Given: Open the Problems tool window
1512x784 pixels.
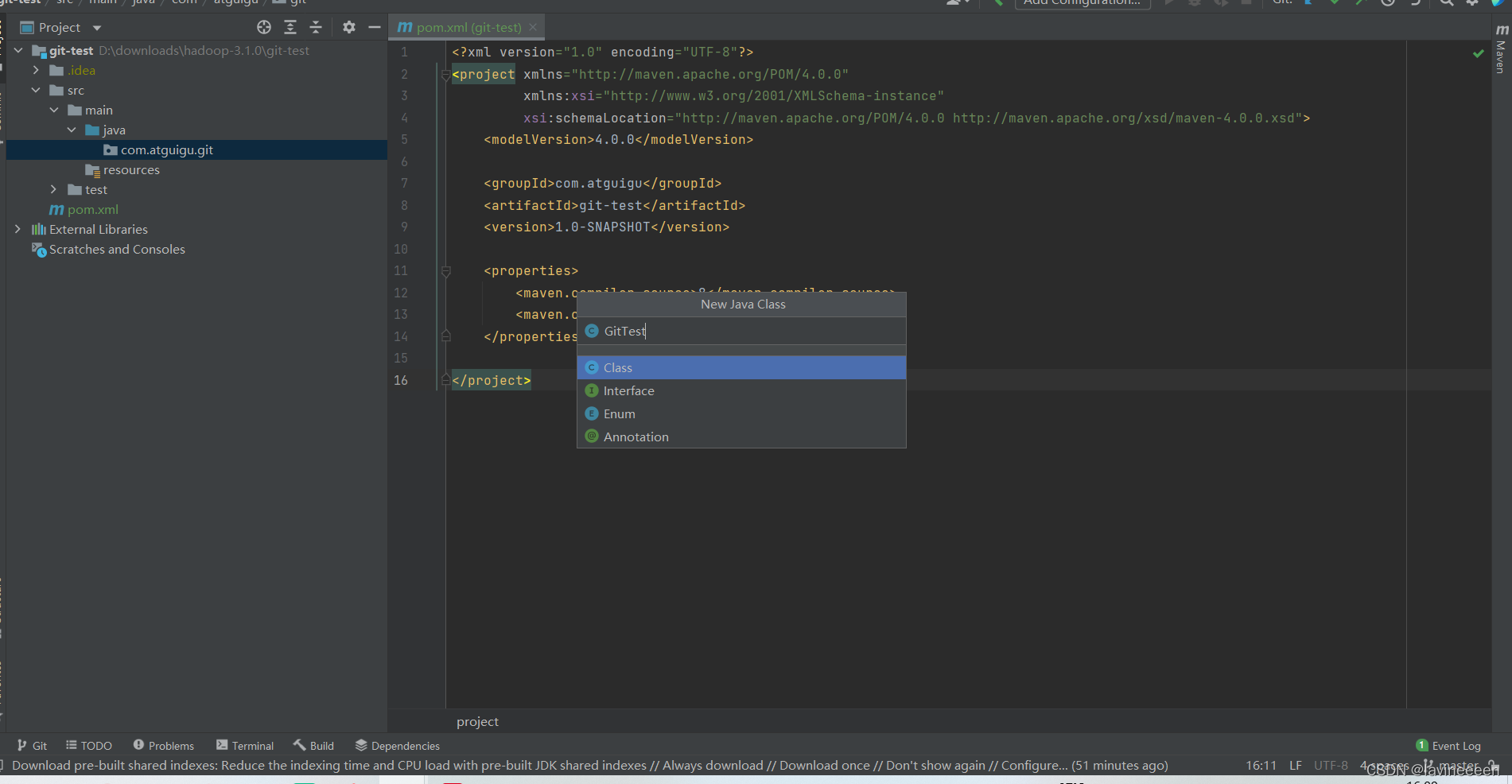Looking at the screenshot, I should tap(163, 745).
